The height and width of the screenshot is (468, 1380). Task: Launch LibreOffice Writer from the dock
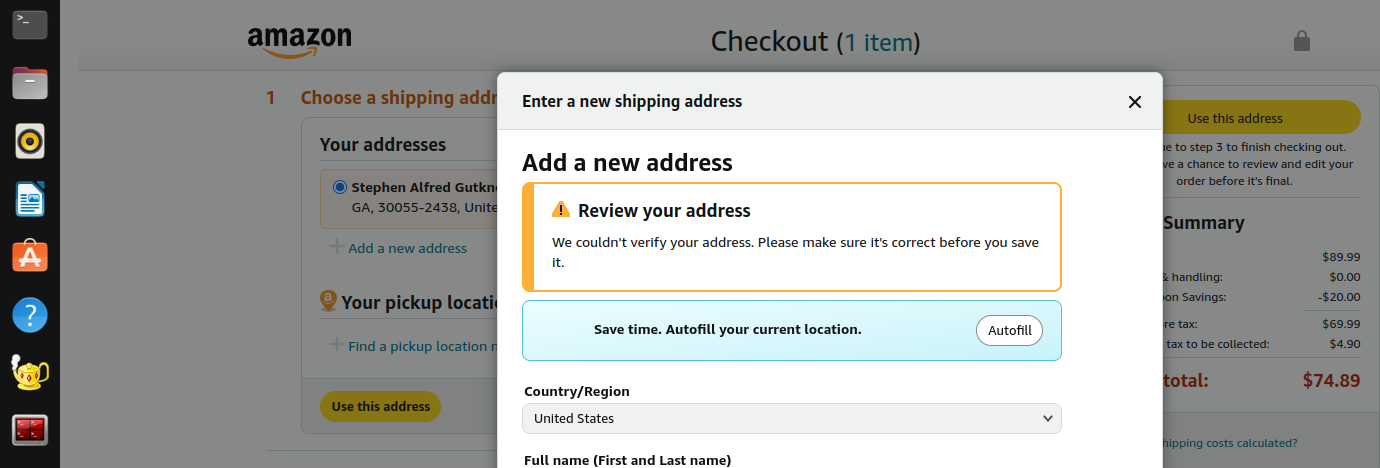click(x=30, y=199)
